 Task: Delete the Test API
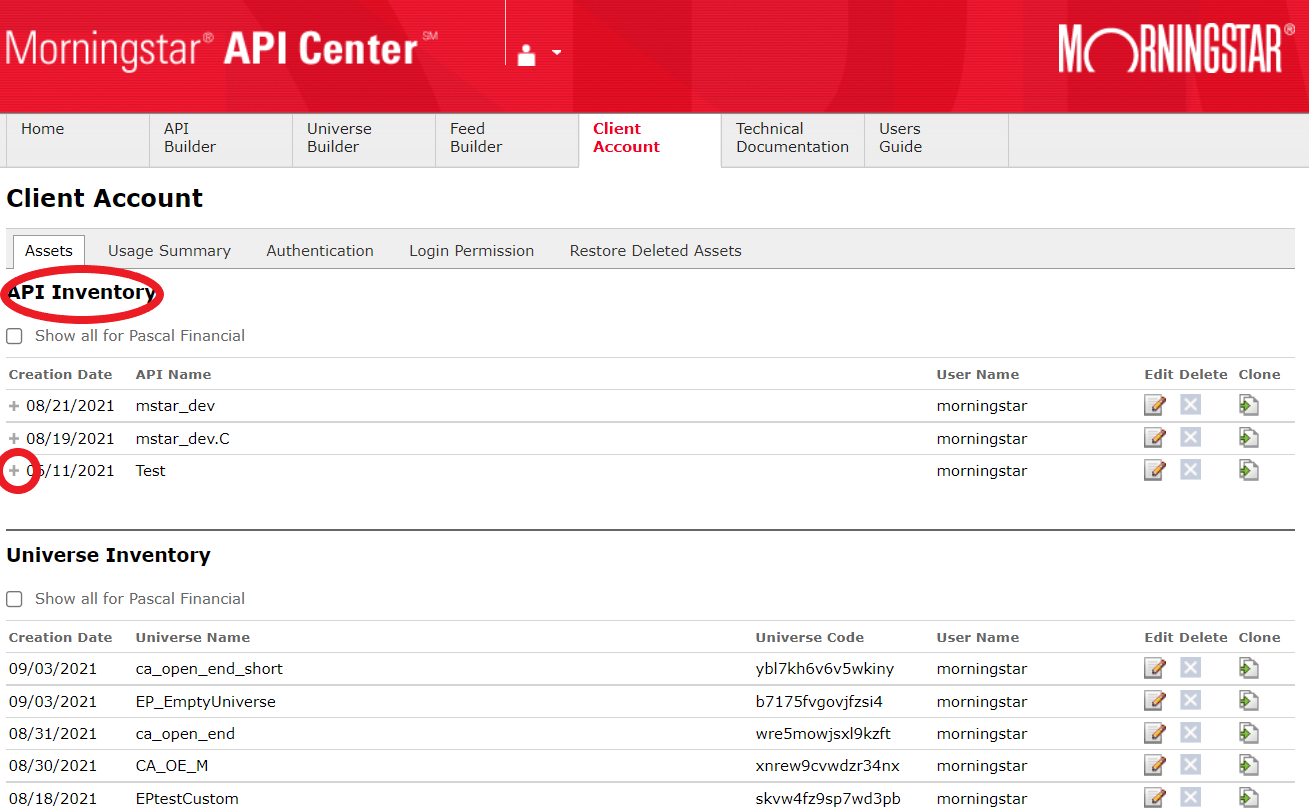pos(1190,470)
